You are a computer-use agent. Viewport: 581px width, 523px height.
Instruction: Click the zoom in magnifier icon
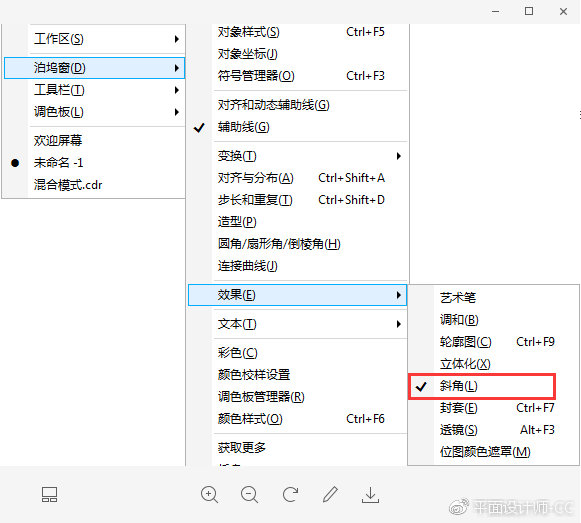[x=209, y=495]
